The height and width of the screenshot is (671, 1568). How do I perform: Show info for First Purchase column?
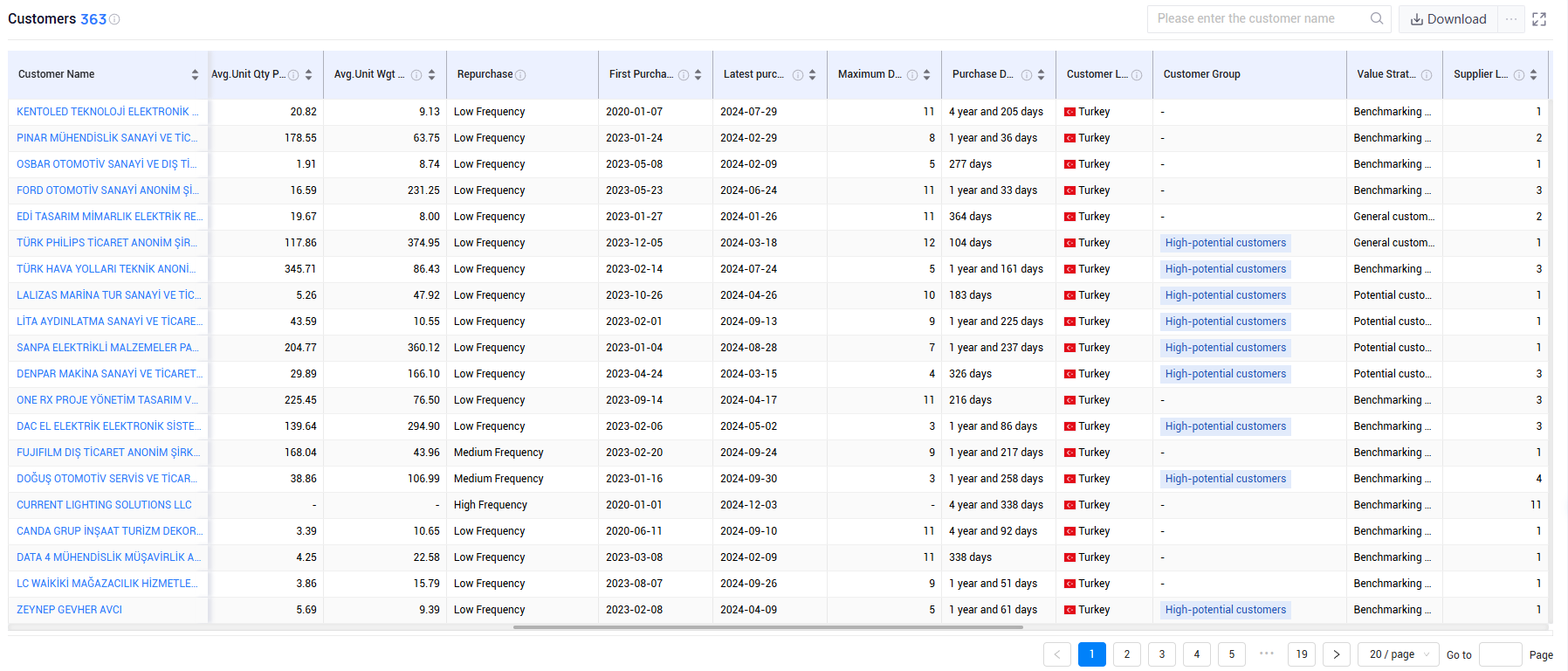(684, 75)
